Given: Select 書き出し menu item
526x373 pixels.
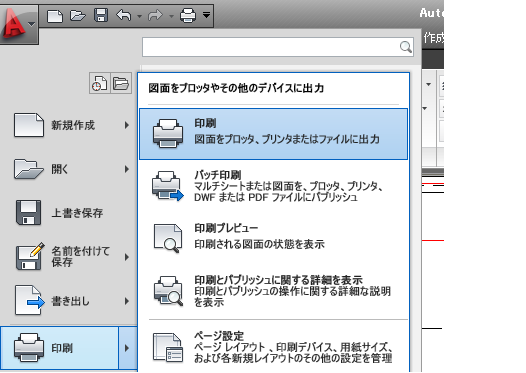Looking at the screenshot, I should (x=69, y=301).
